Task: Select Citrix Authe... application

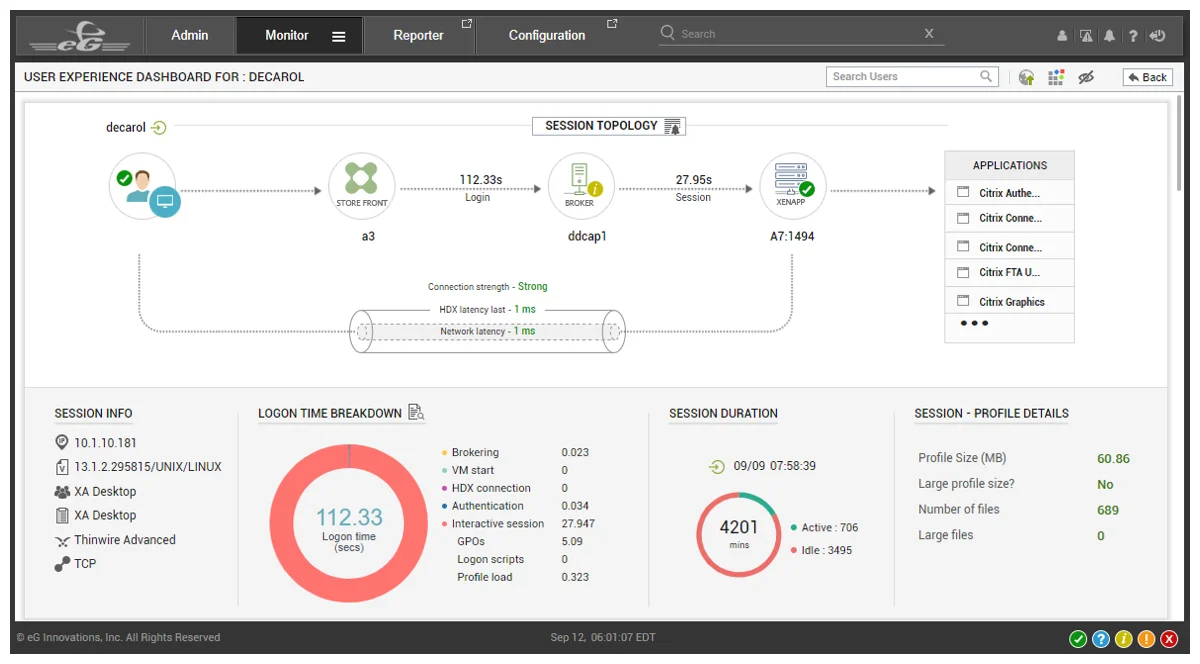Action: pyautogui.click(x=1009, y=193)
